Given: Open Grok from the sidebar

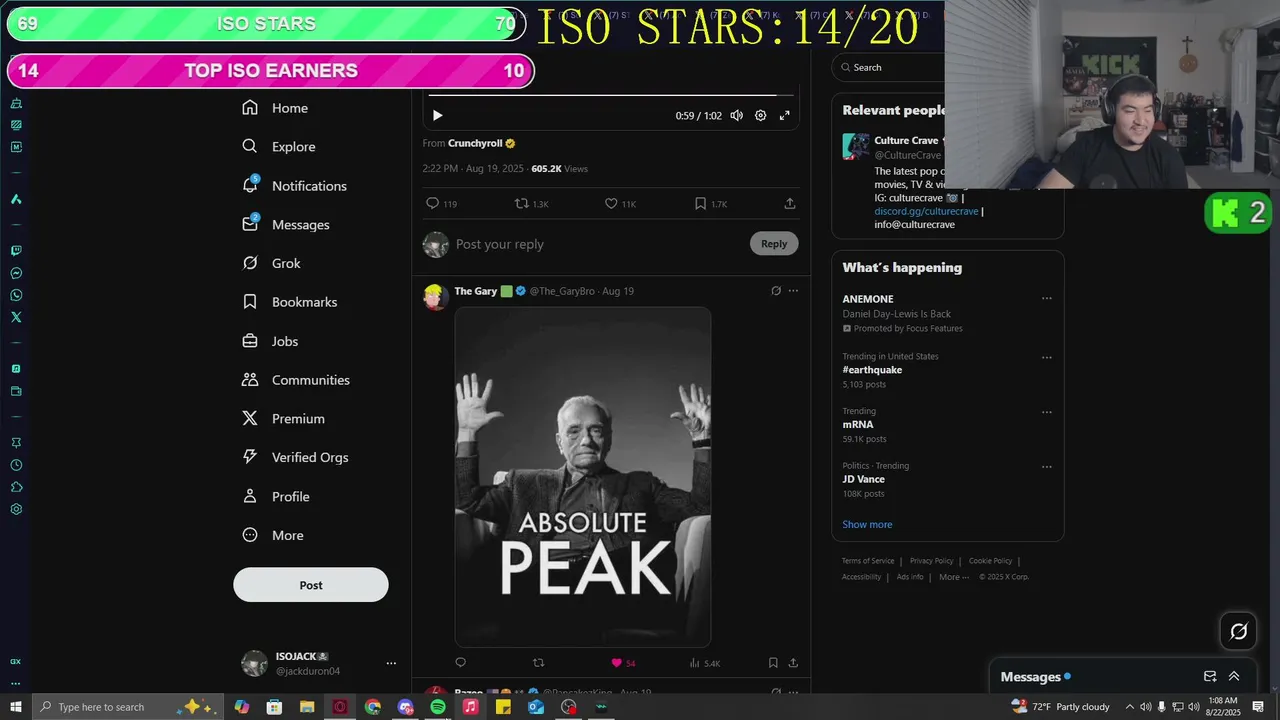Looking at the screenshot, I should coord(272,263).
